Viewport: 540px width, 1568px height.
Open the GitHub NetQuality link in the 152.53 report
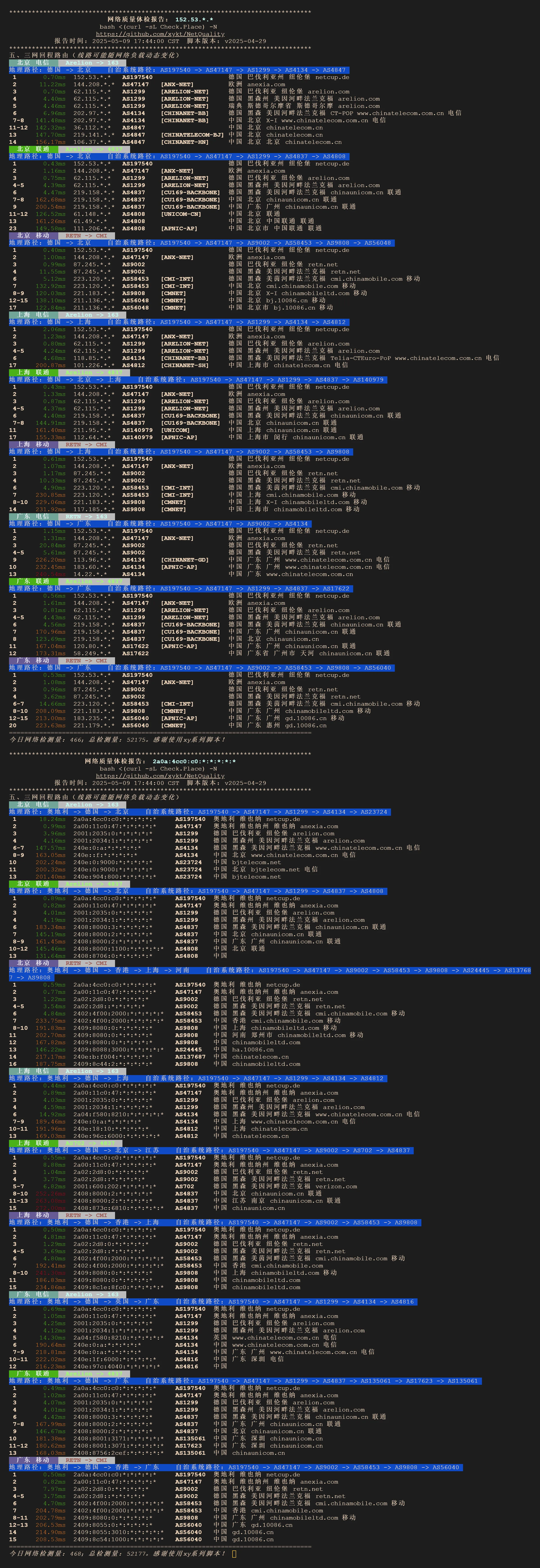(160, 34)
